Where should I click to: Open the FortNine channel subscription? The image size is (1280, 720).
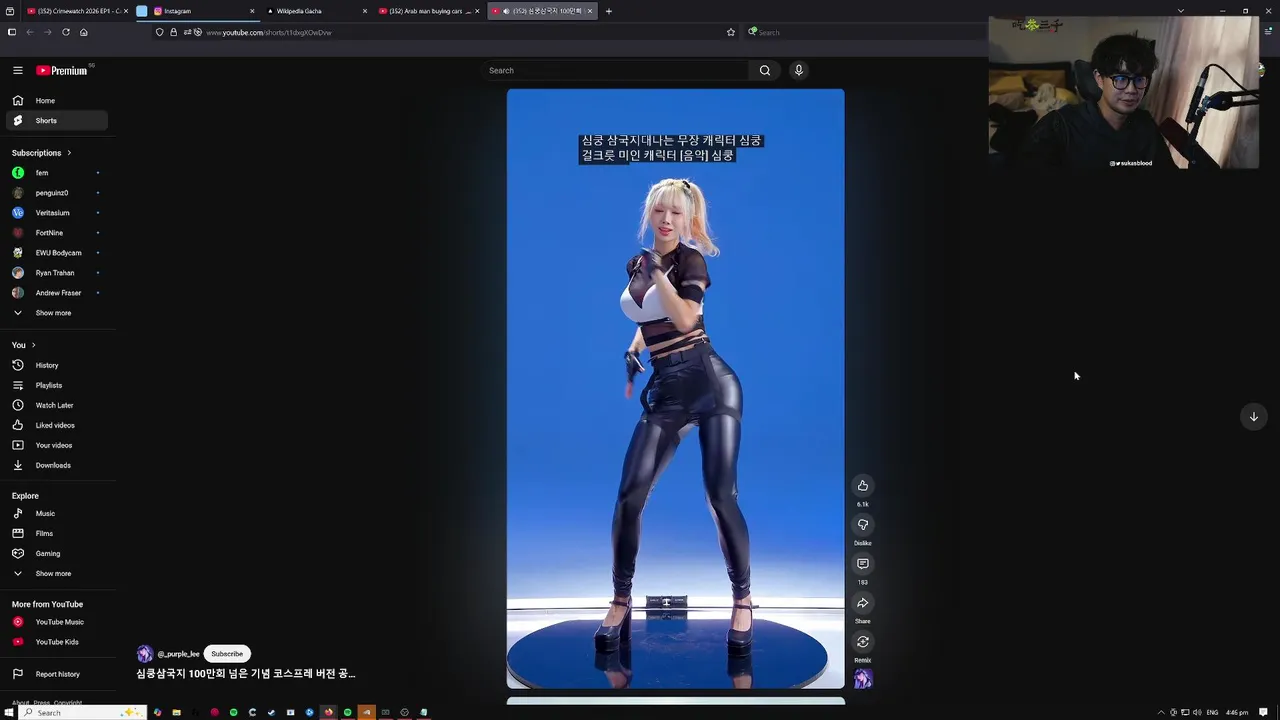click(55, 233)
